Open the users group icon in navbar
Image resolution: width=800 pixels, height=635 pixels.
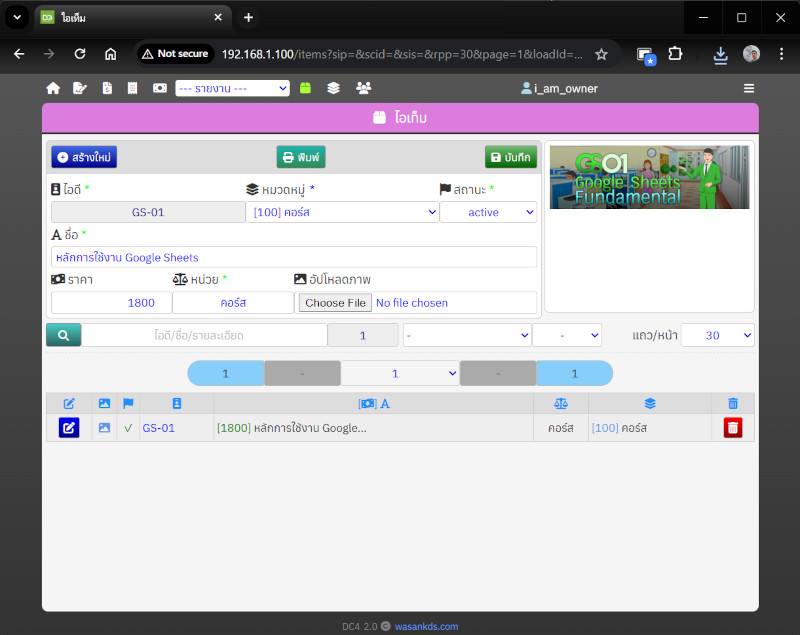pos(363,88)
